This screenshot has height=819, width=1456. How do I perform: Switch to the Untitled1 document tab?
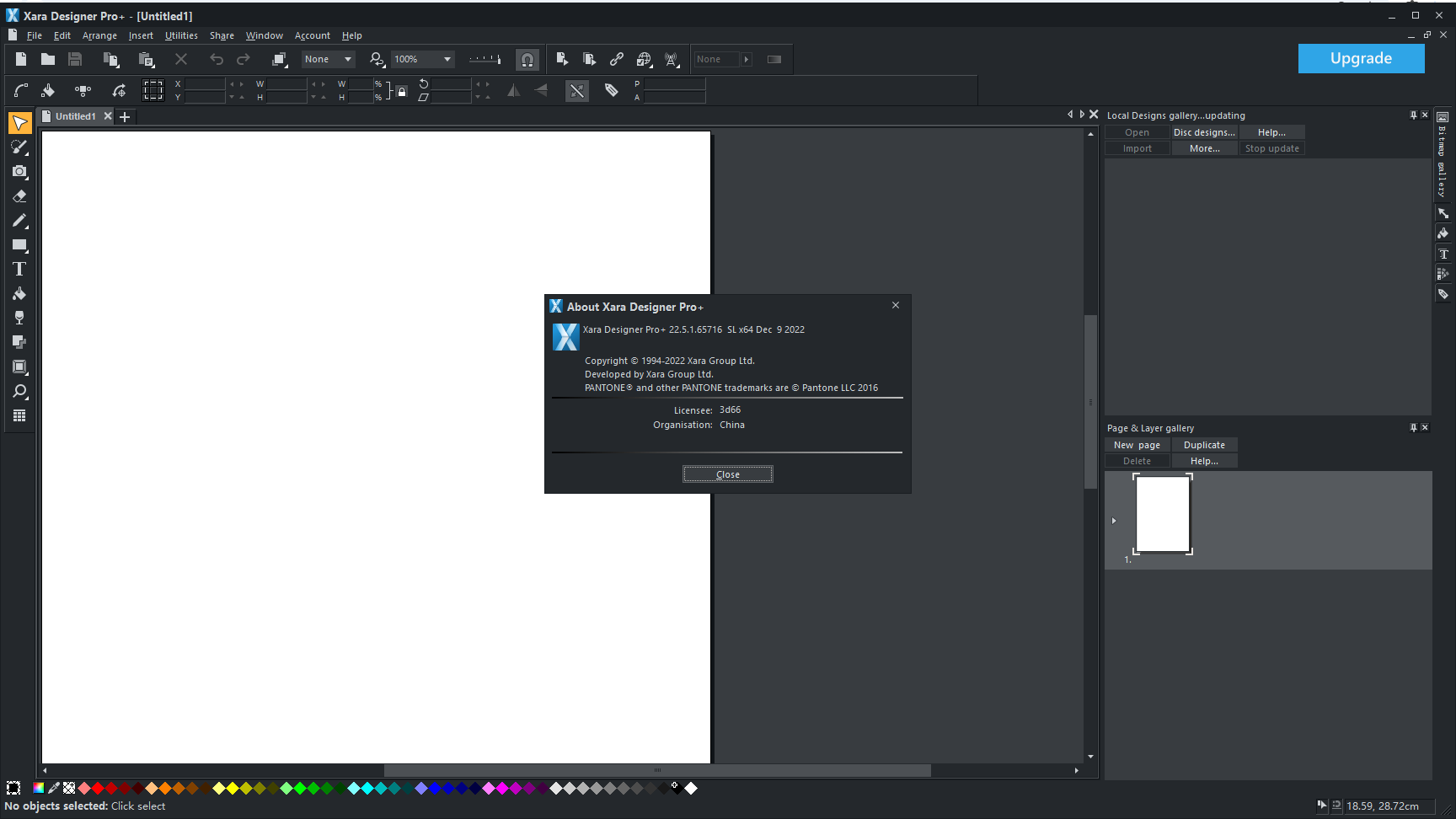pyautogui.click(x=75, y=116)
